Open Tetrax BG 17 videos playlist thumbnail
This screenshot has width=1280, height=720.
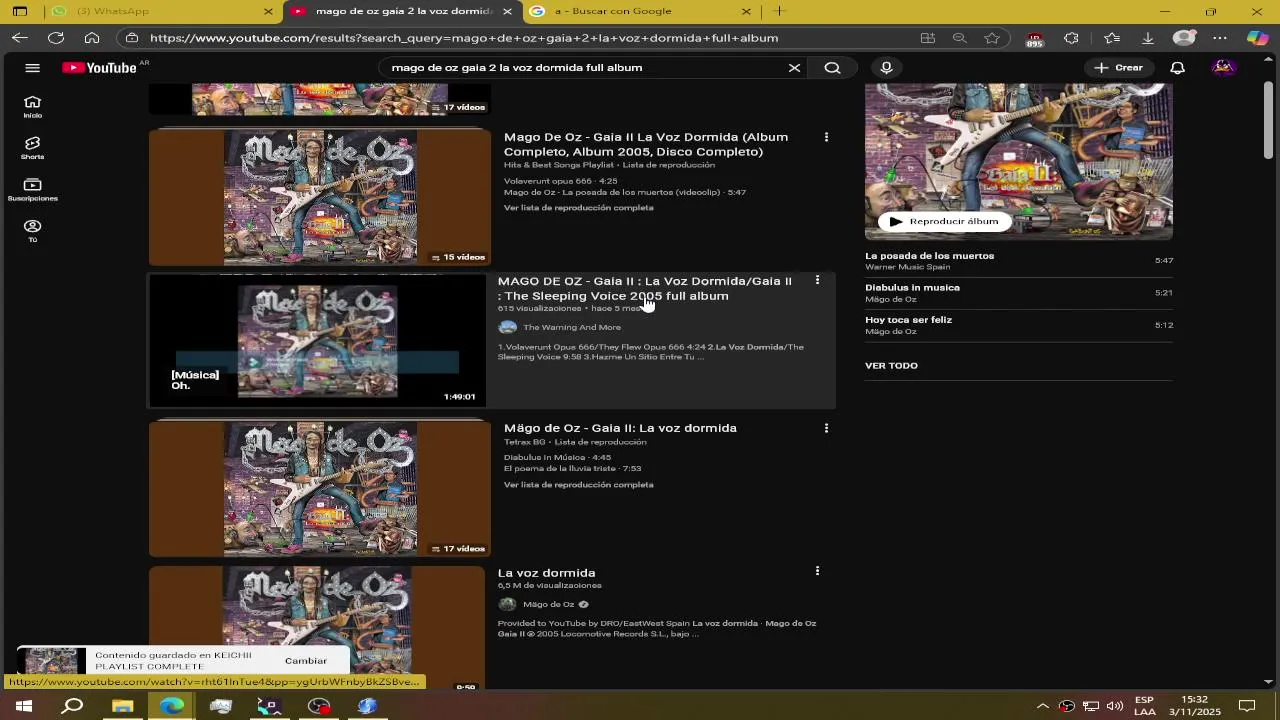point(320,488)
